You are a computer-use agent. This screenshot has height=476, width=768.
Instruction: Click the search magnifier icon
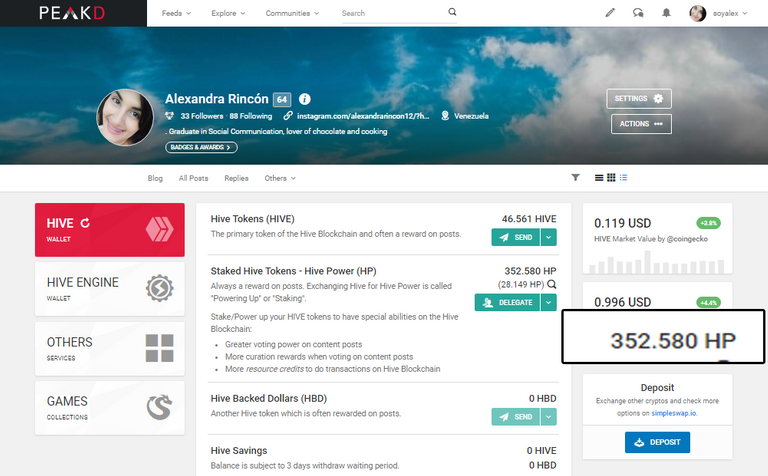pos(452,12)
